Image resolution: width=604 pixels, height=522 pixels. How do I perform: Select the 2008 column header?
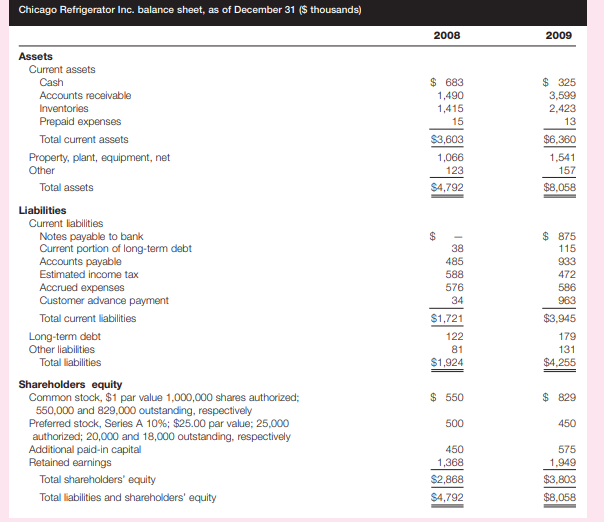pyautogui.click(x=446, y=35)
